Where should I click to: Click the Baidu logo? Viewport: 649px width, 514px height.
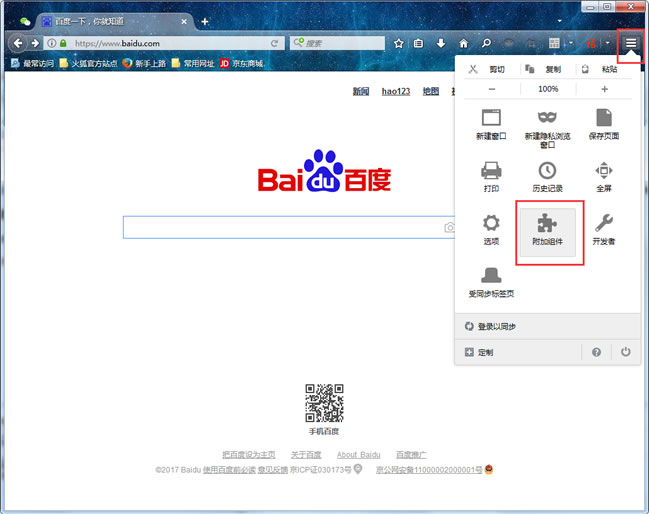pos(324,171)
